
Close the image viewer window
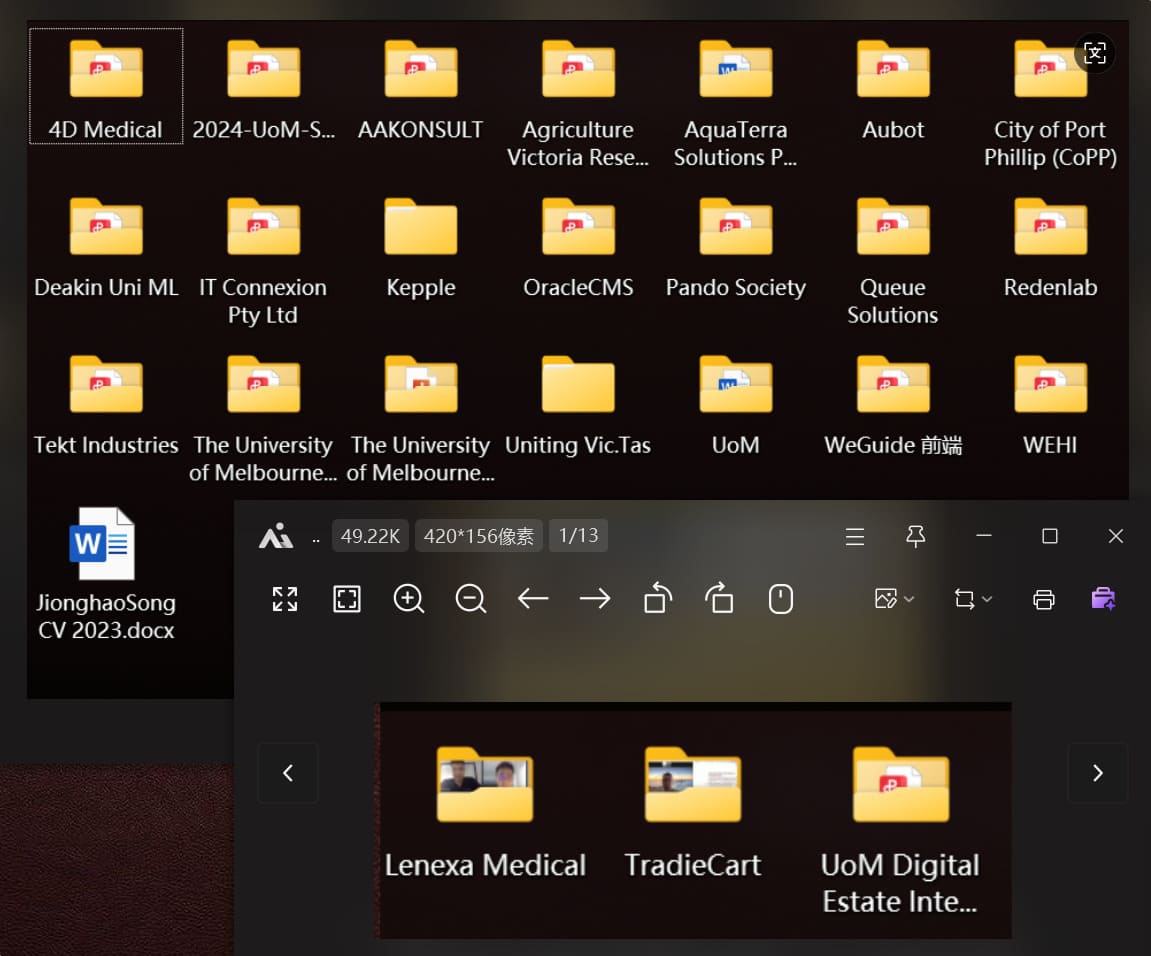pyautogui.click(x=1116, y=536)
